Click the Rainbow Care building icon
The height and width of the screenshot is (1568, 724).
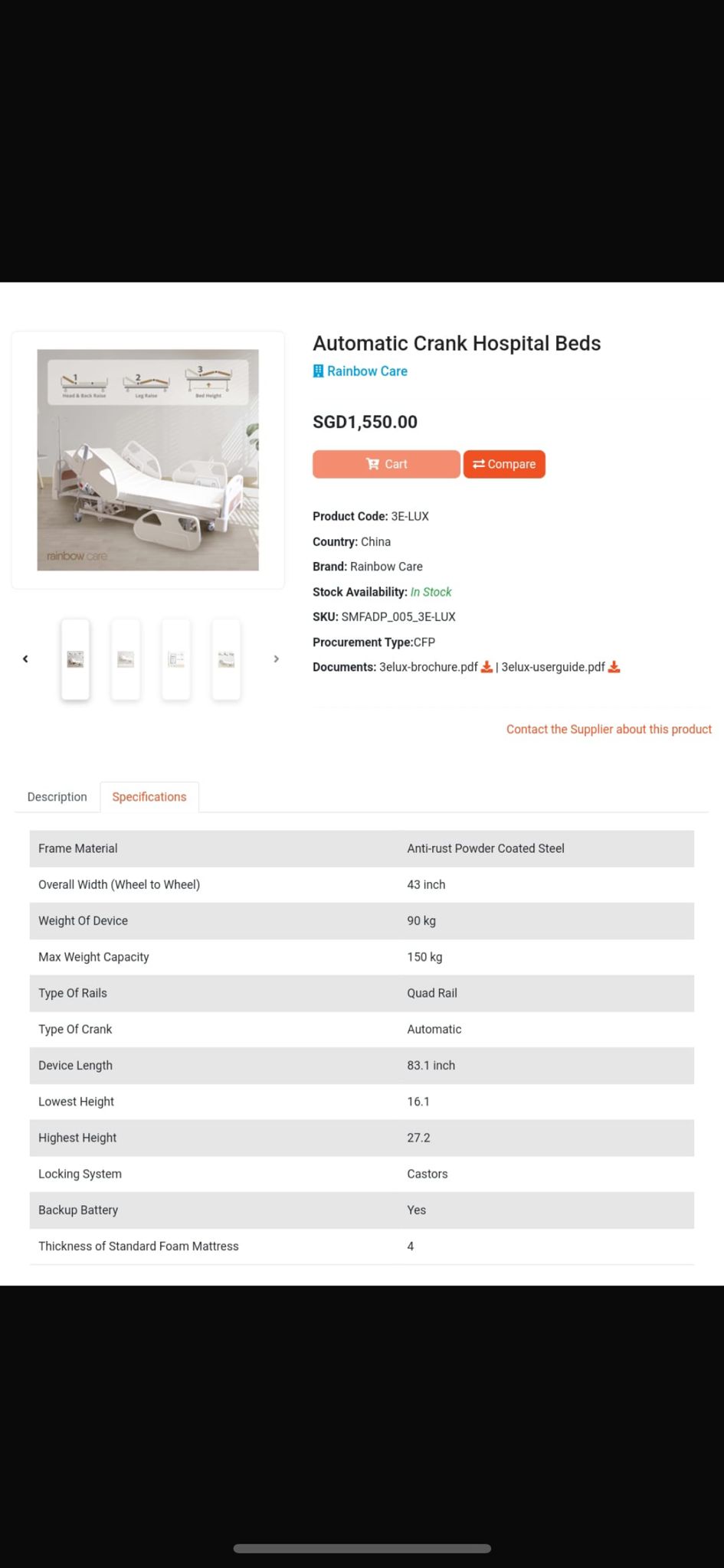pos(318,371)
